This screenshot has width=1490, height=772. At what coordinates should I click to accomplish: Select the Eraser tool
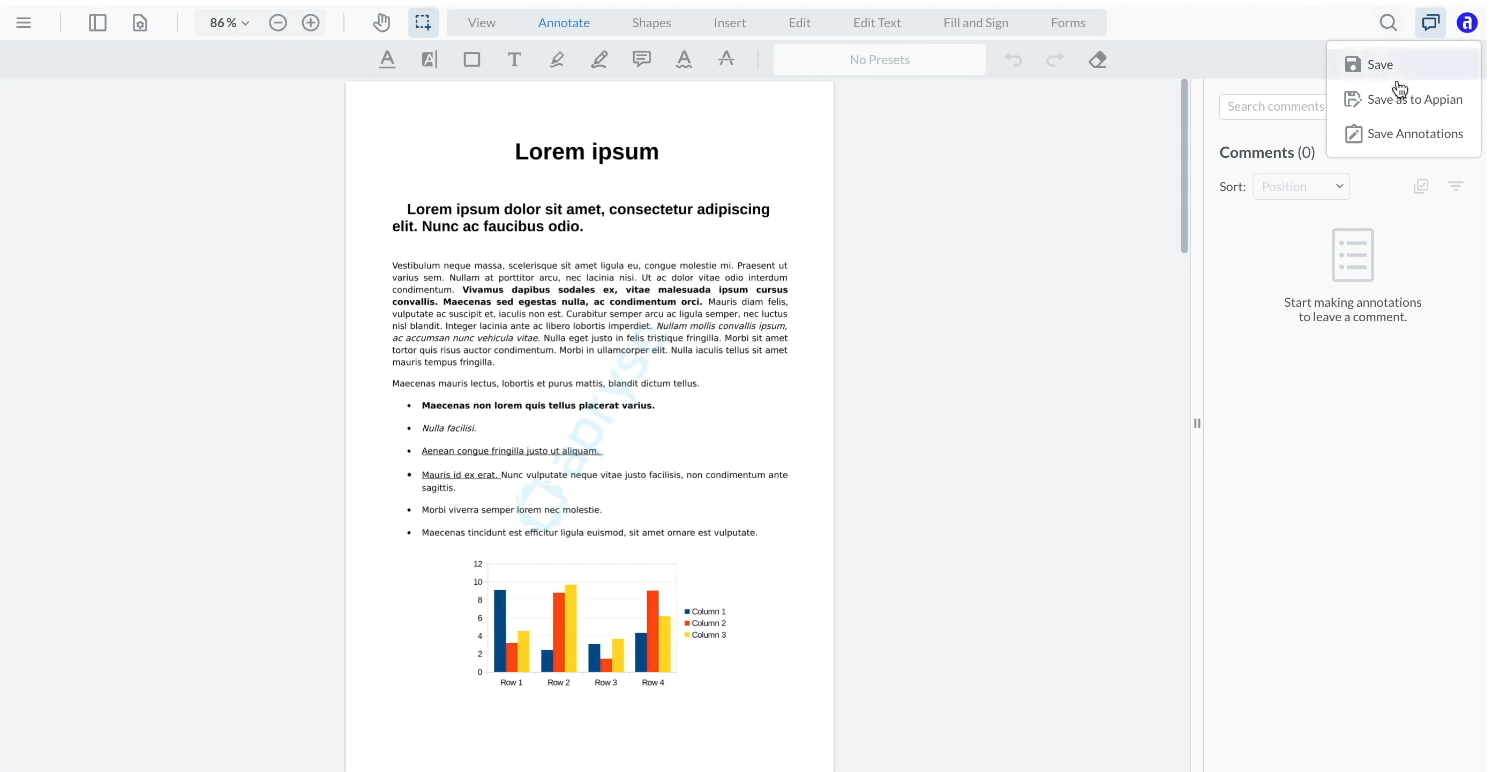[x=1097, y=59]
